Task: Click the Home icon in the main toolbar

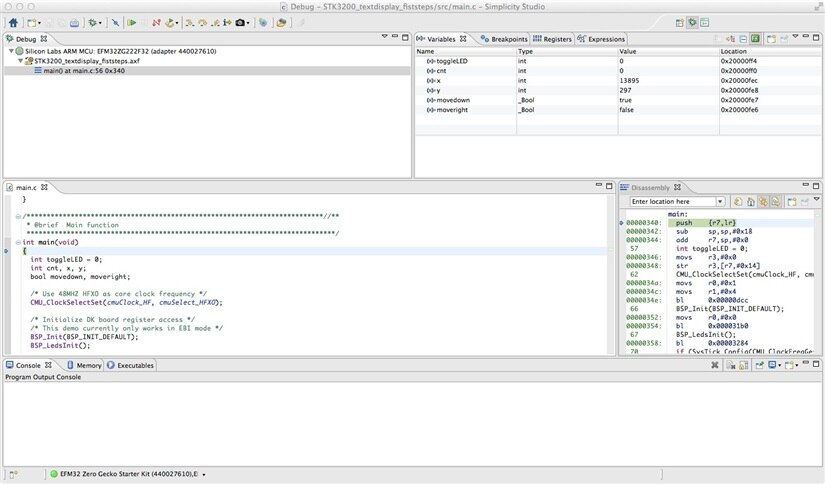Action: tap(12, 21)
